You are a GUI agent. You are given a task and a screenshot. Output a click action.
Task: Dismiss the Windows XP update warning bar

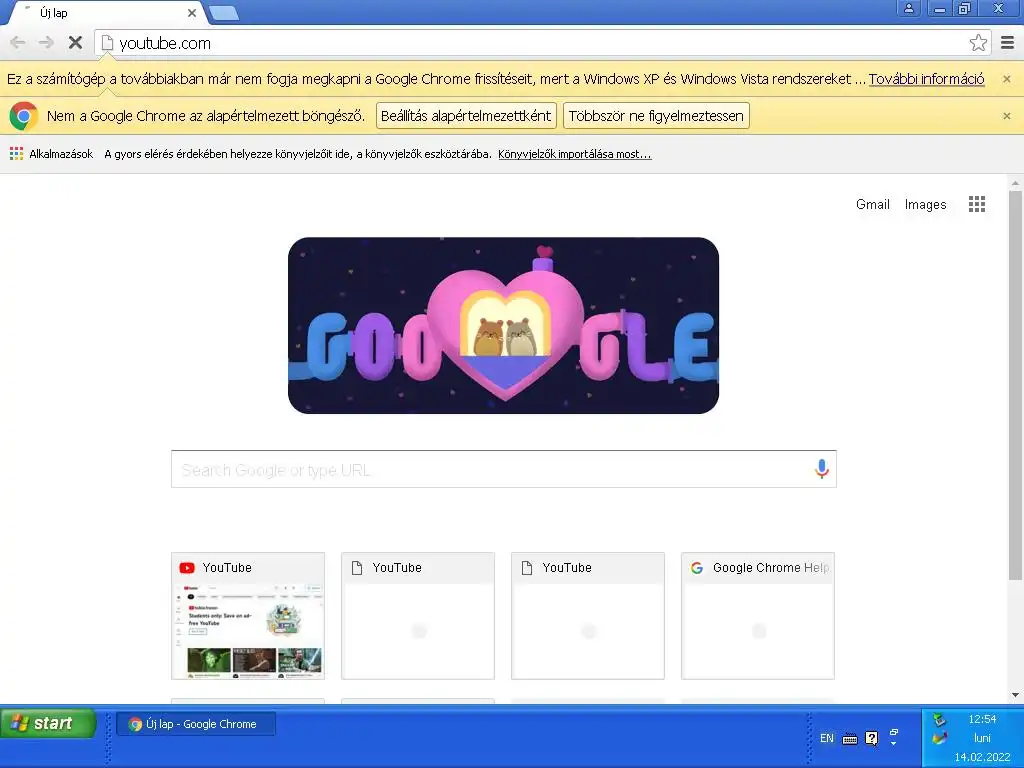point(1006,79)
